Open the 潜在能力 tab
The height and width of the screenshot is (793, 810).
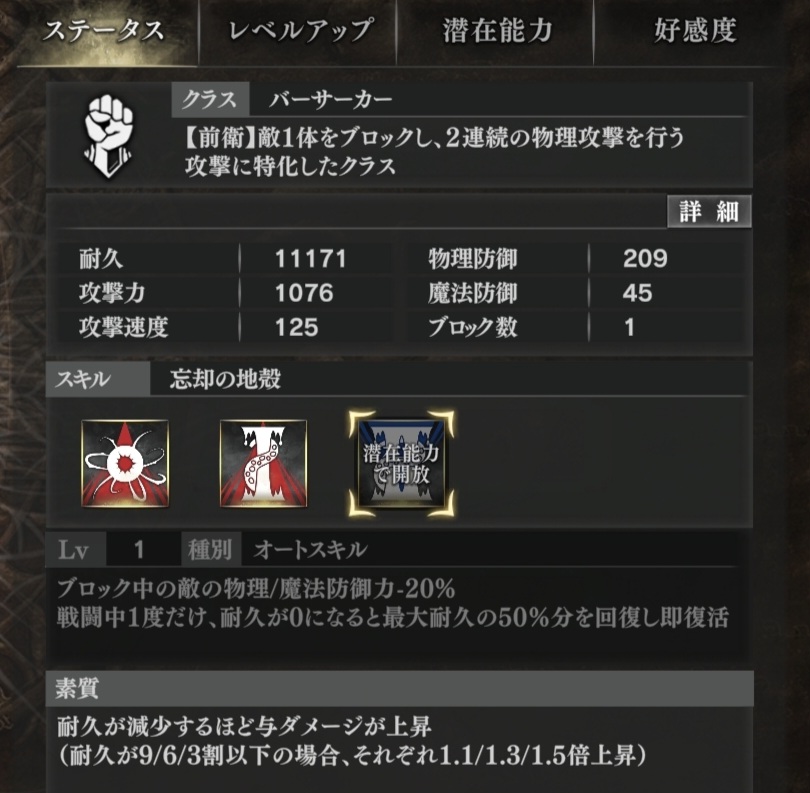[496, 30]
